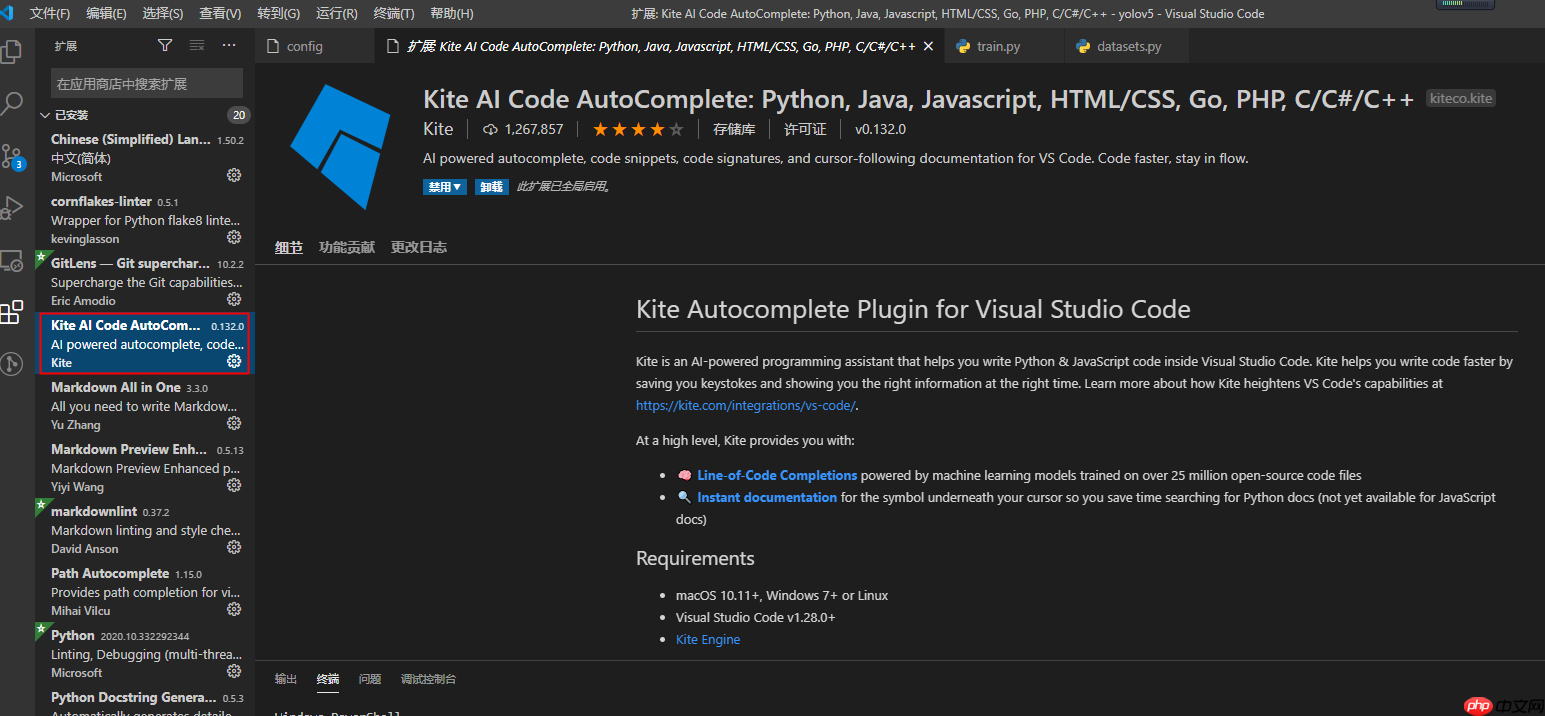Screen dimensions: 1545x716
Task: Open the 帮助(H) menu
Action: point(452,13)
